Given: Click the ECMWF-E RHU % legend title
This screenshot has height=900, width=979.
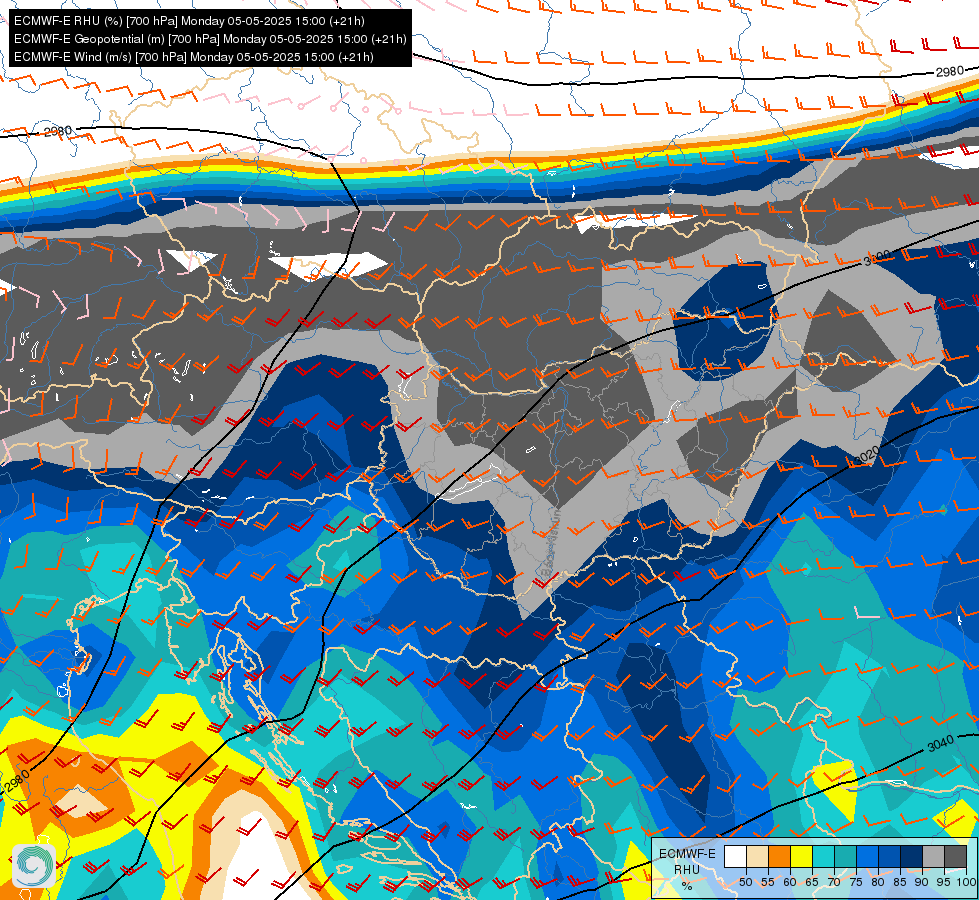Looking at the screenshot, I should point(687,869).
